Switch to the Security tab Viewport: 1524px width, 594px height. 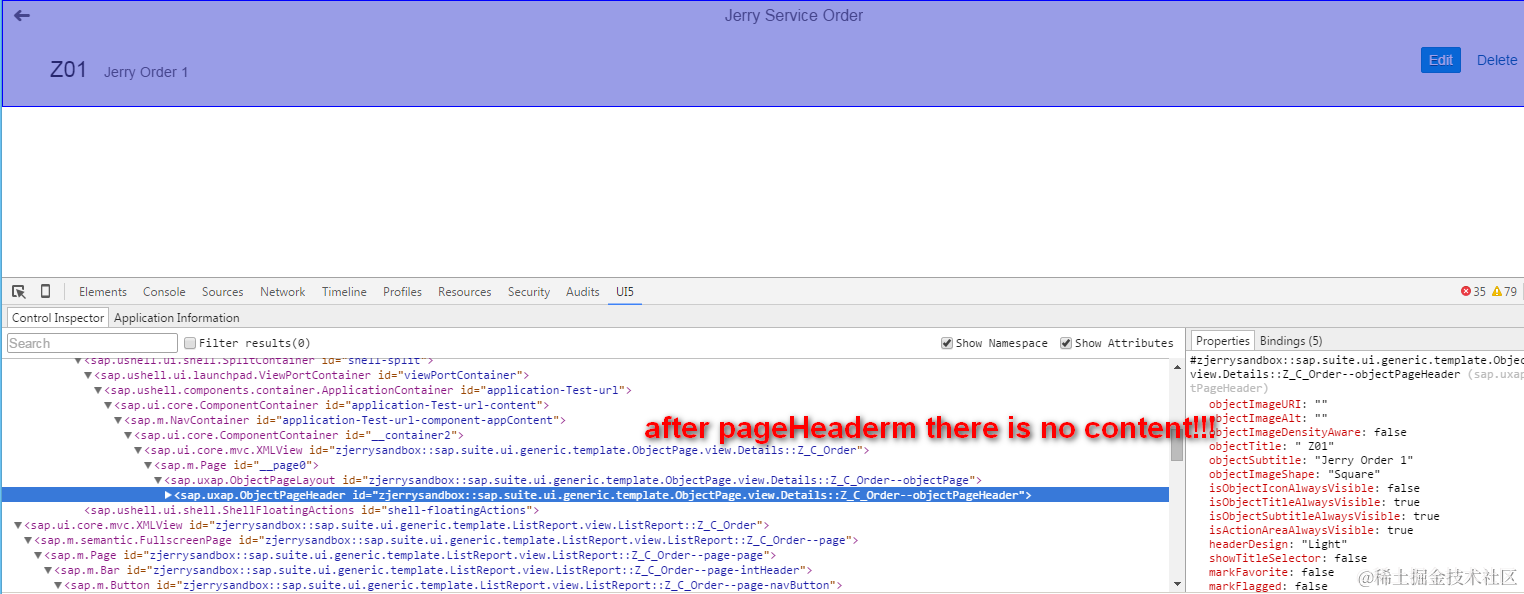529,292
